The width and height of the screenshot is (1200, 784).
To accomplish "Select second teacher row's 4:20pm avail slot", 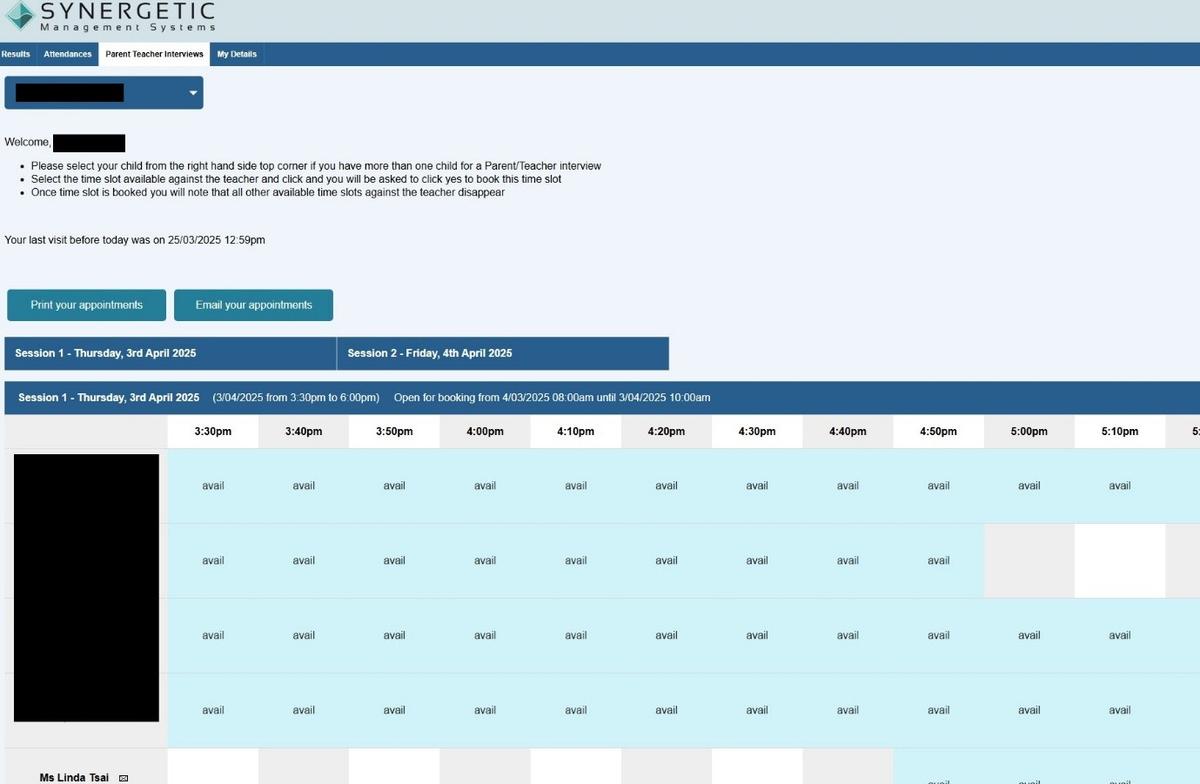I will [666, 561].
